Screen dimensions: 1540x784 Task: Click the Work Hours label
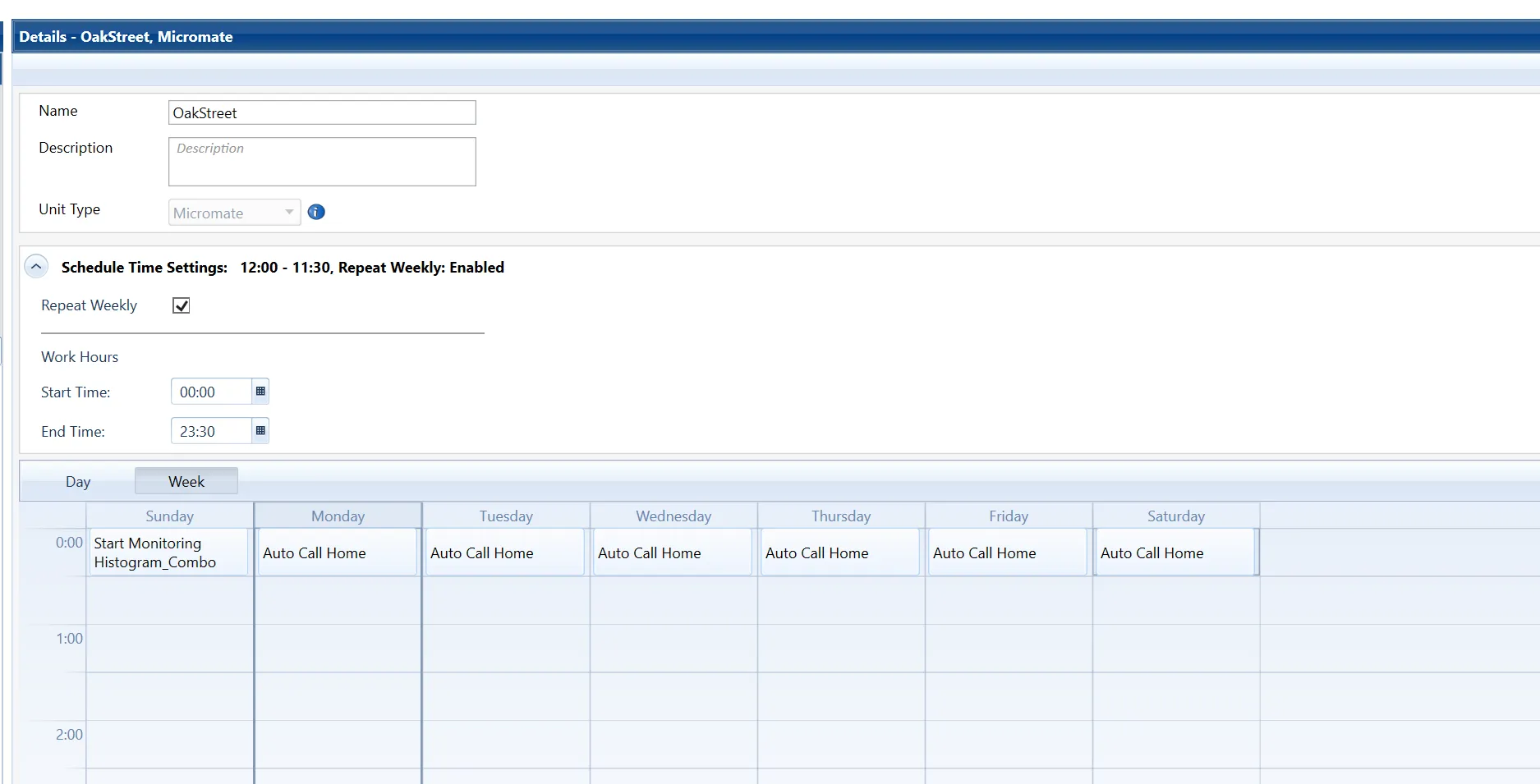pyautogui.click(x=80, y=357)
